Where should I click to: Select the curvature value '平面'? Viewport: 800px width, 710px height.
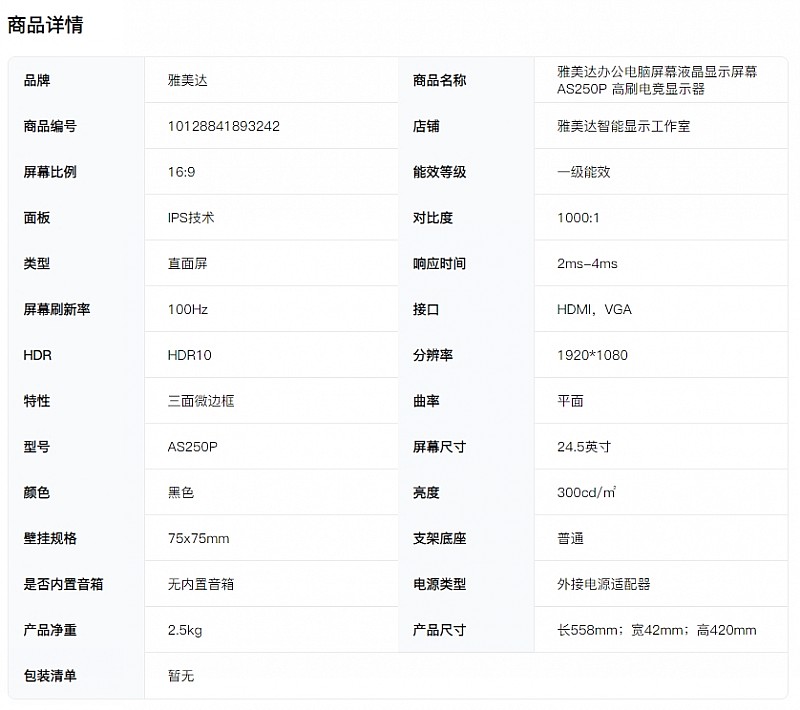(x=570, y=401)
